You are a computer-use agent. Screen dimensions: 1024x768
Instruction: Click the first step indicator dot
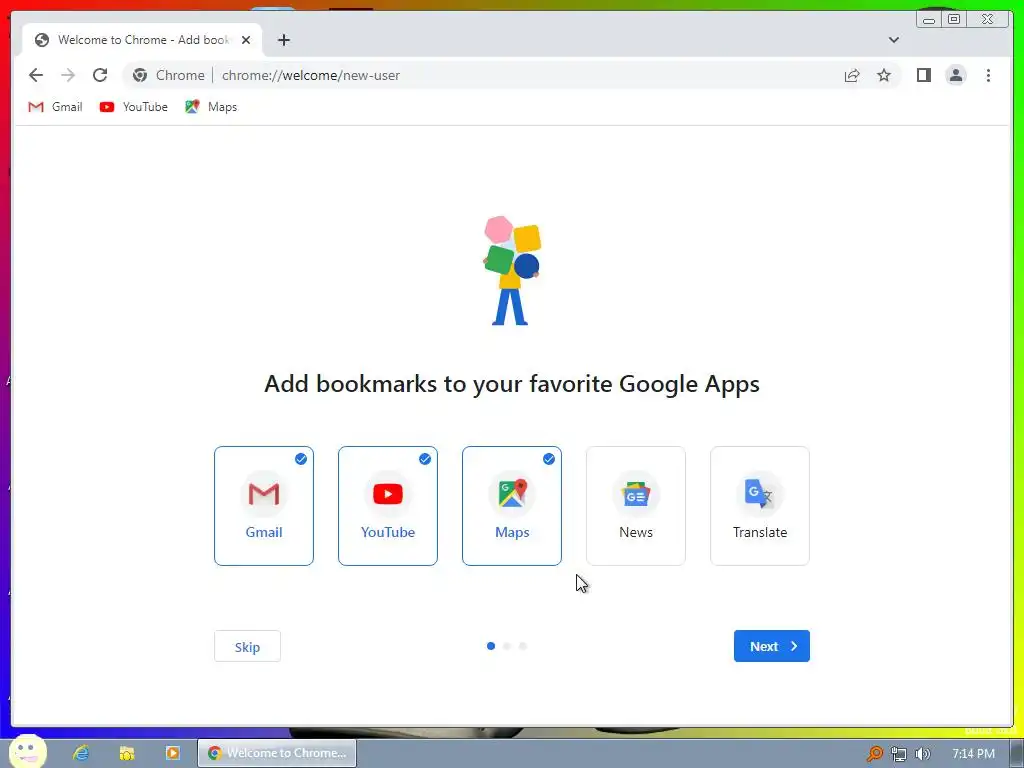point(491,647)
